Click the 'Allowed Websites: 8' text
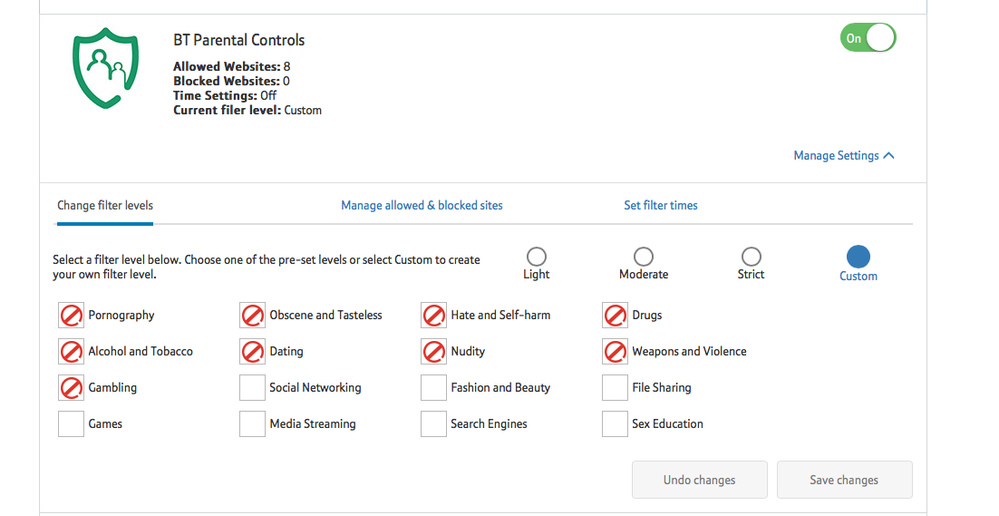Viewport: 999px width, 516px height. click(x=232, y=66)
